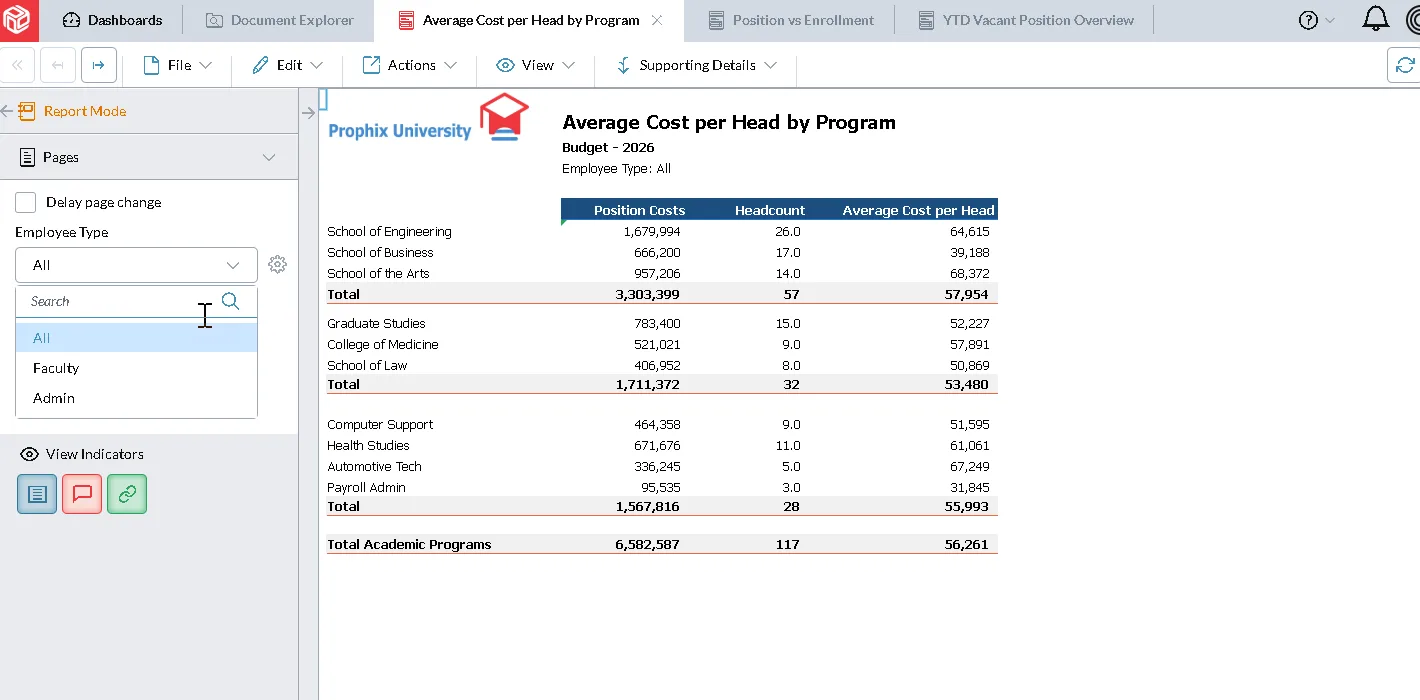Click the circular icon beside the bell
The image size is (1420, 700).
click(x=1412, y=19)
